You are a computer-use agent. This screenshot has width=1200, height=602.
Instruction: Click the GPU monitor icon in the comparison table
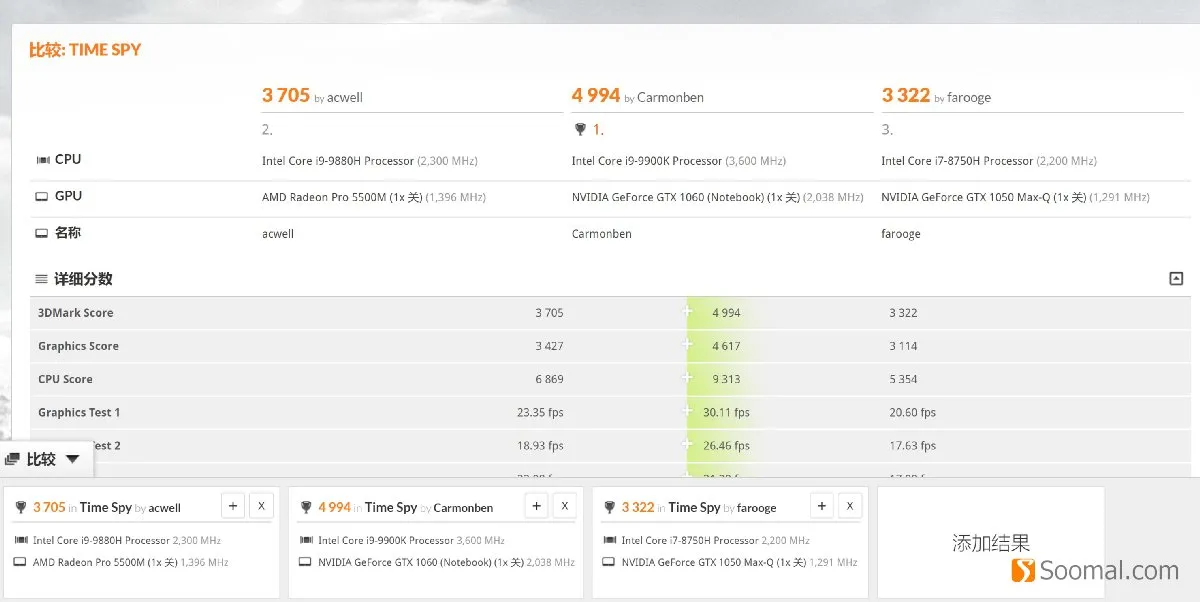[42, 197]
